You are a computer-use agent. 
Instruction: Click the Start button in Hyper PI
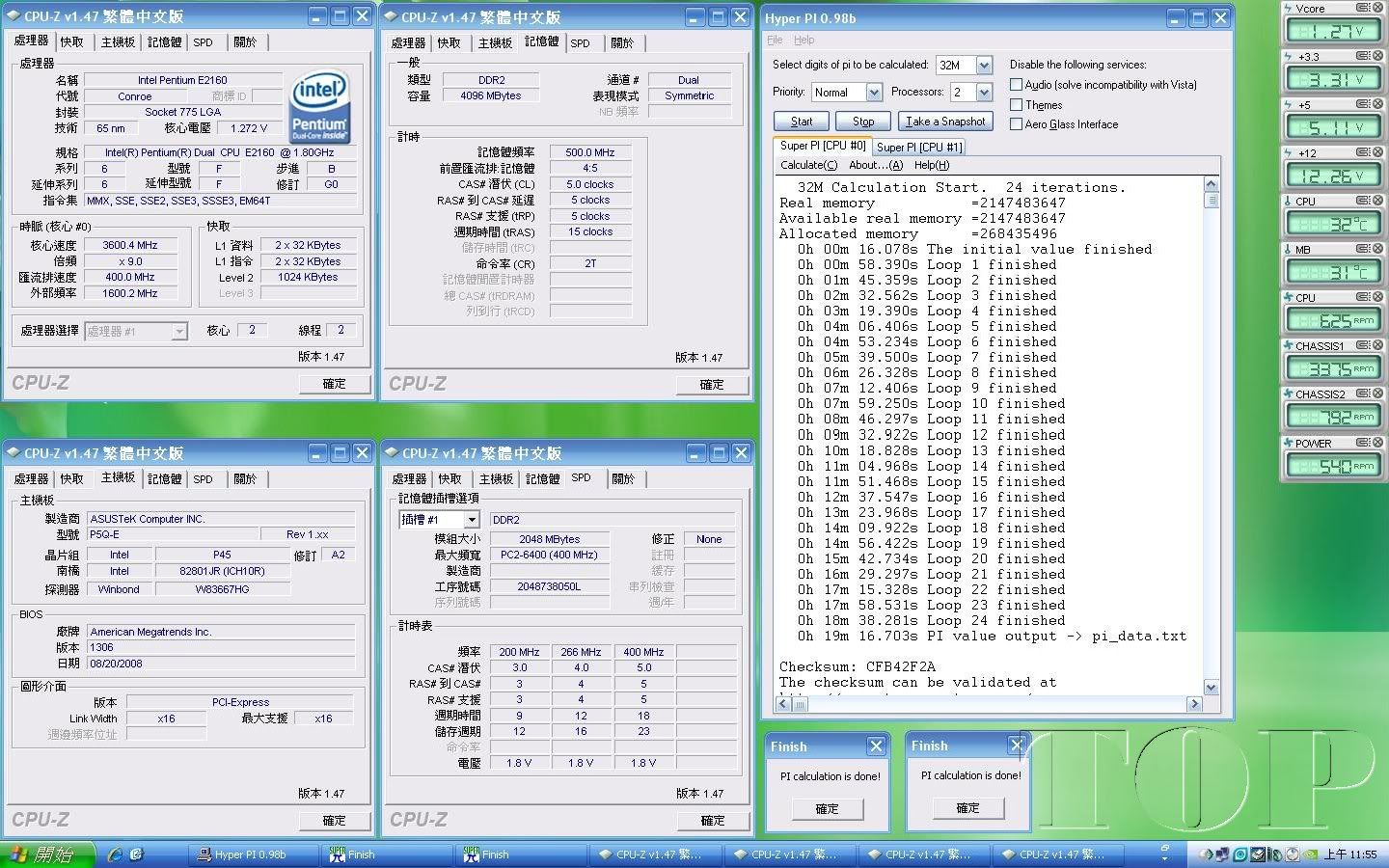(802, 122)
